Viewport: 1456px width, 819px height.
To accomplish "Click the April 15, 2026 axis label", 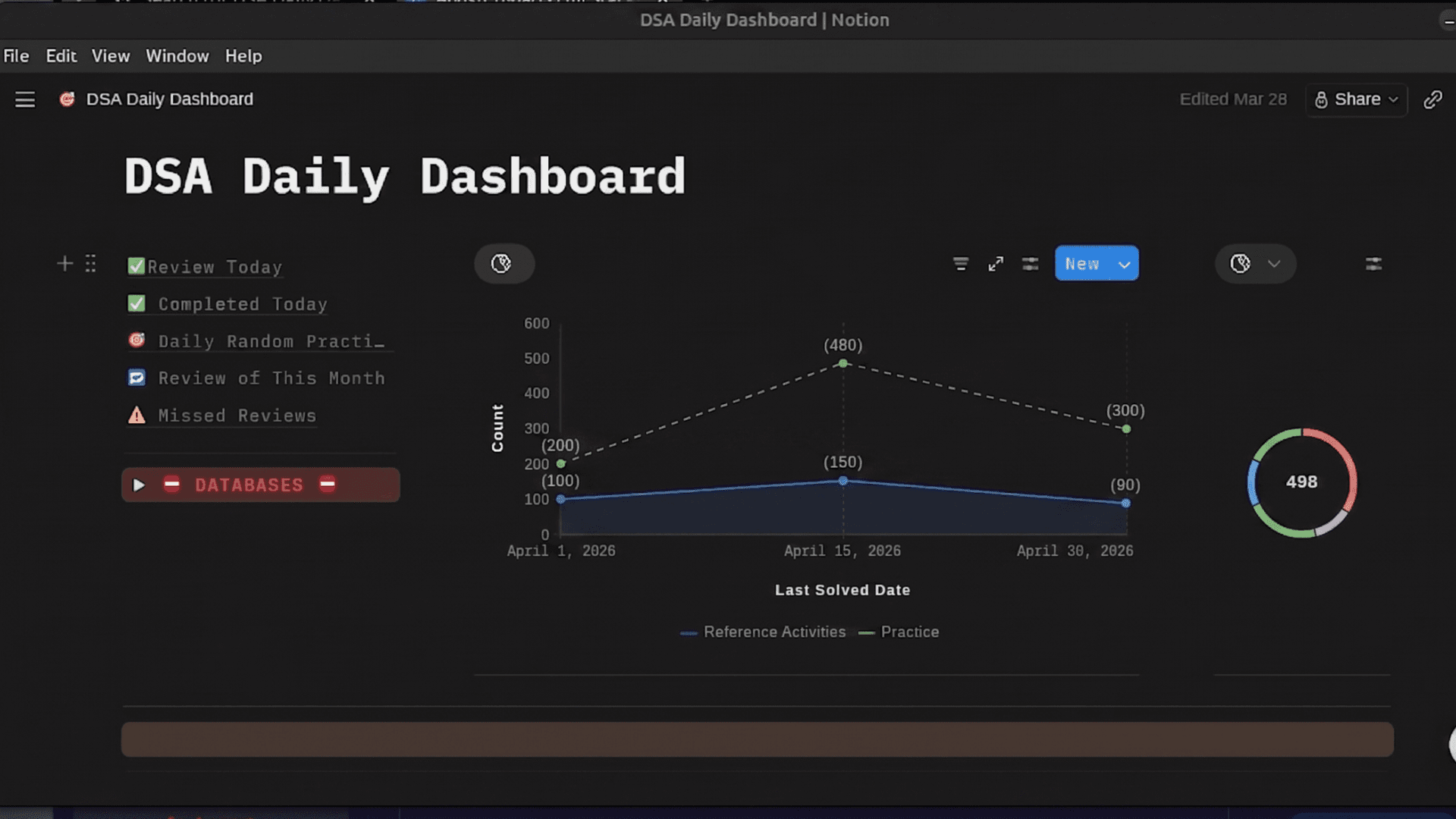I will (x=843, y=551).
